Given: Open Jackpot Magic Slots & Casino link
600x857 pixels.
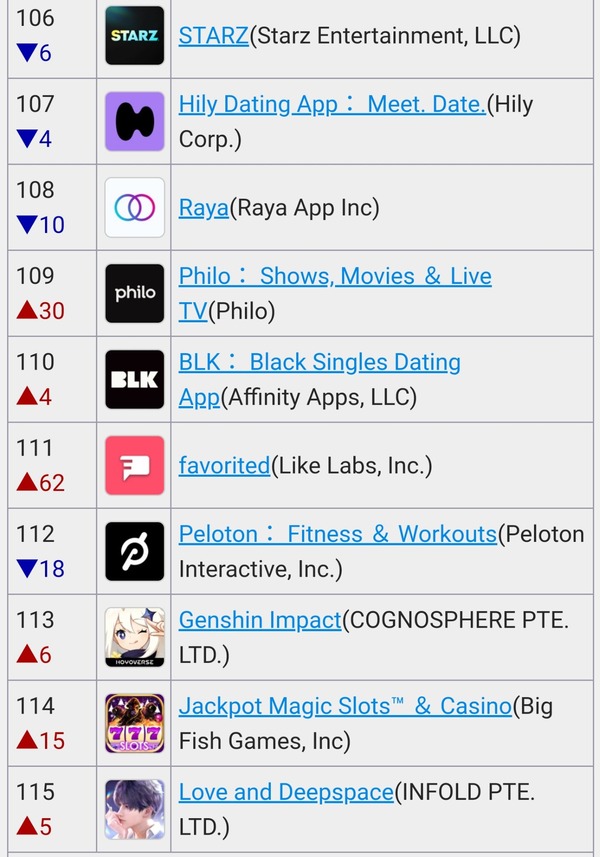Looking at the screenshot, I should pos(345,706).
